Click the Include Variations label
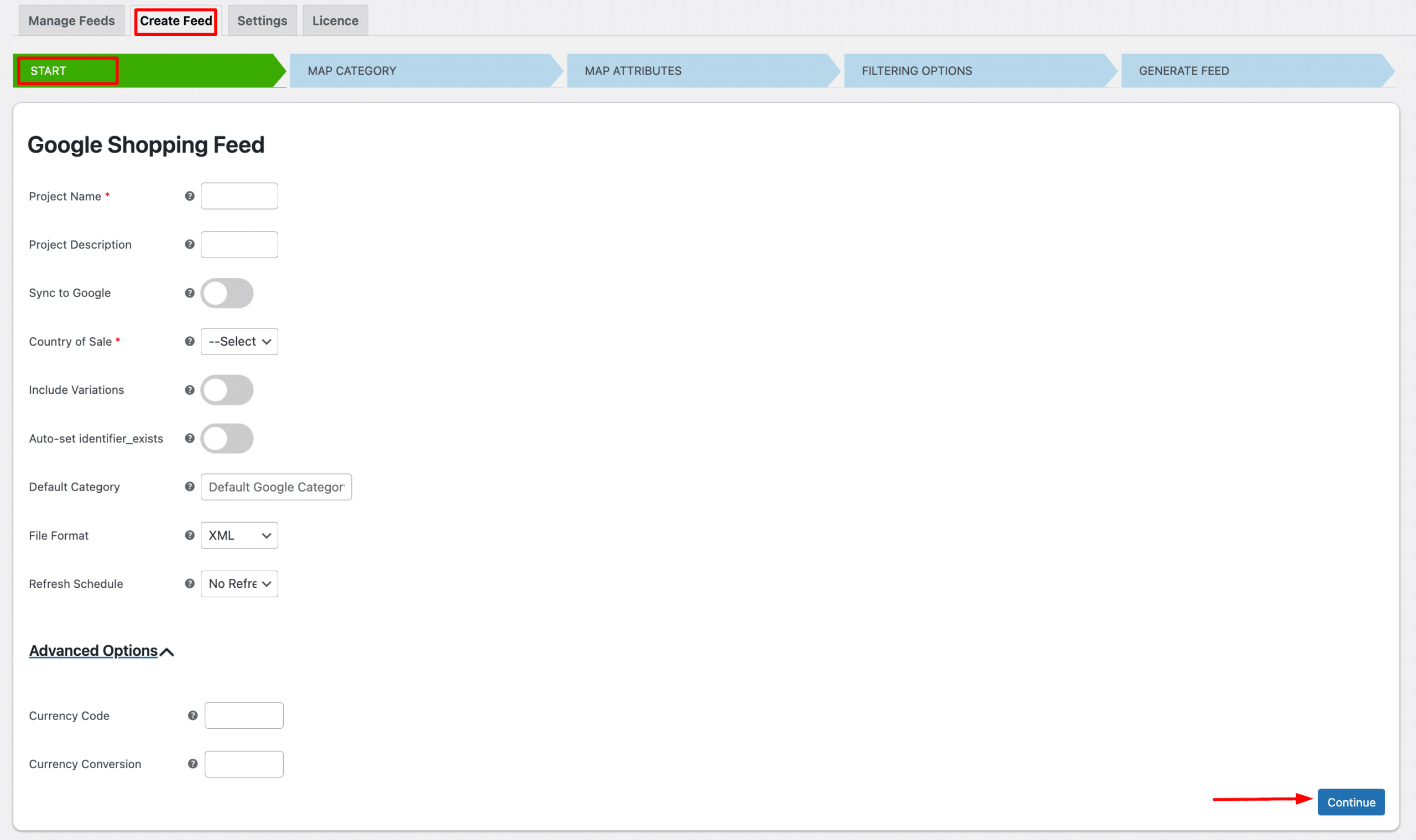The width and height of the screenshot is (1416, 840). (x=76, y=390)
